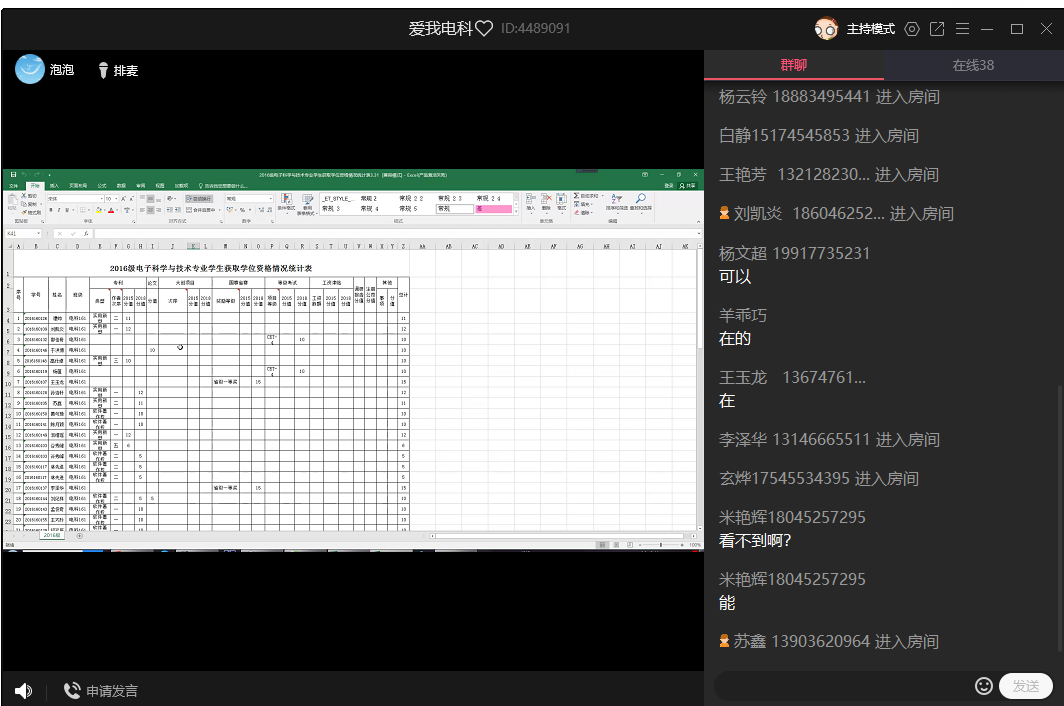Mute the room with the speaker icon
Viewport: 1064px width, 706px height.
coord(23,691)
